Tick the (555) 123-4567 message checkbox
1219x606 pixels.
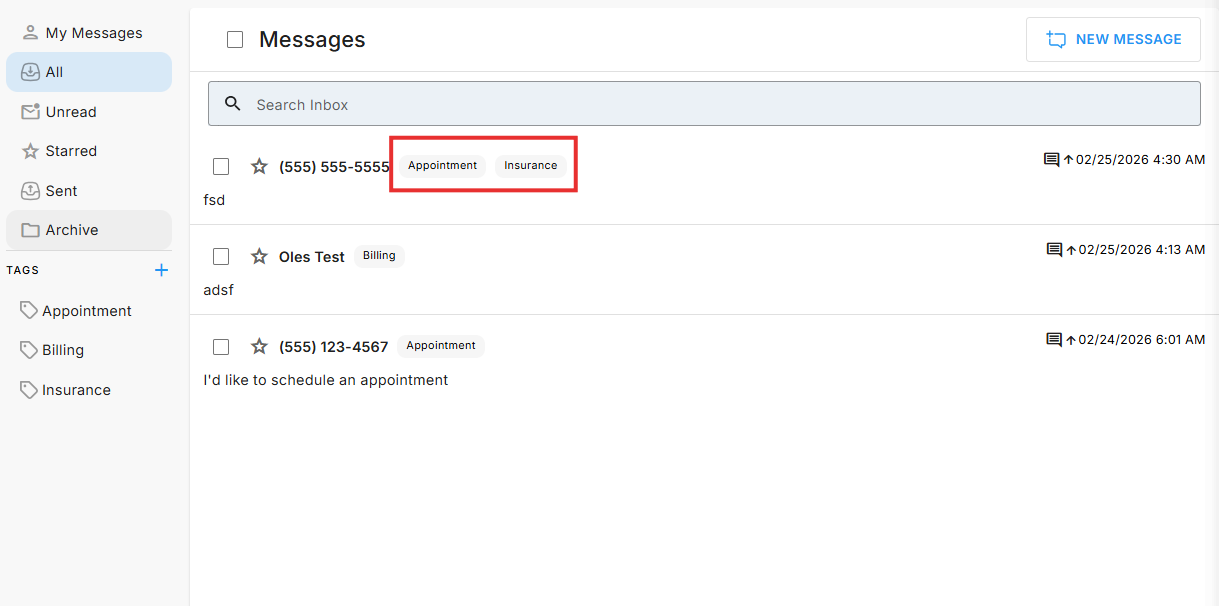coord(221,347)
